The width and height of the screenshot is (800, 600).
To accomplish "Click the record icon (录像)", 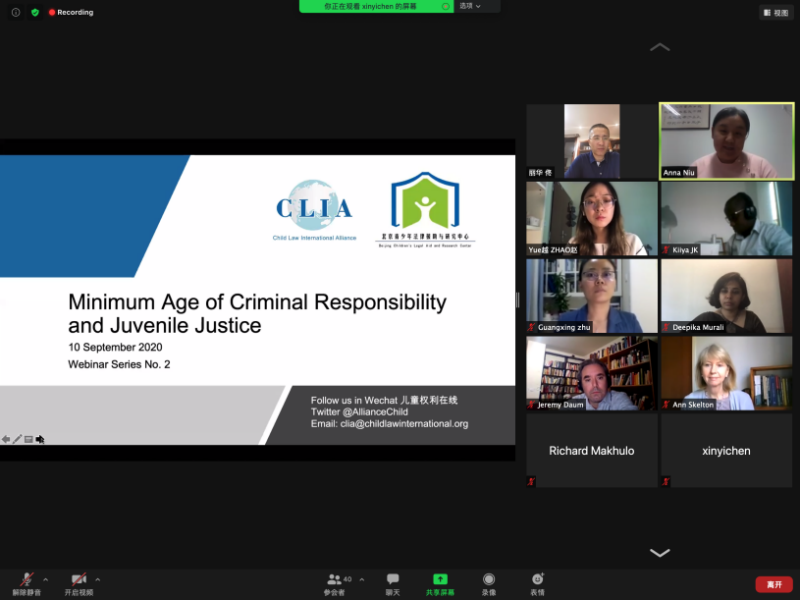I will click(x=488, y=583).
